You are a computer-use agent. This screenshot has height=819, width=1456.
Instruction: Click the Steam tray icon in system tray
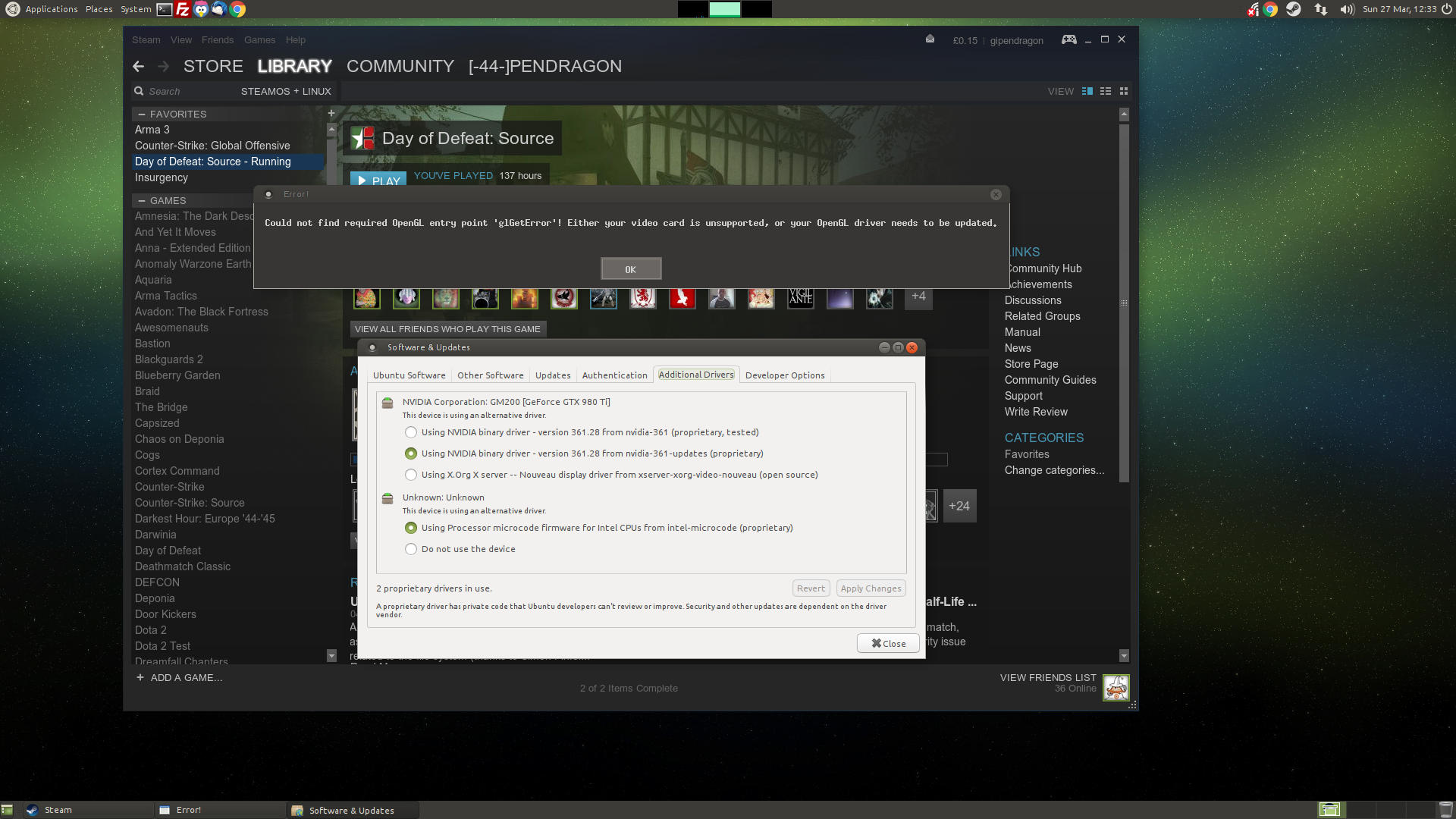coord(1294,9)
